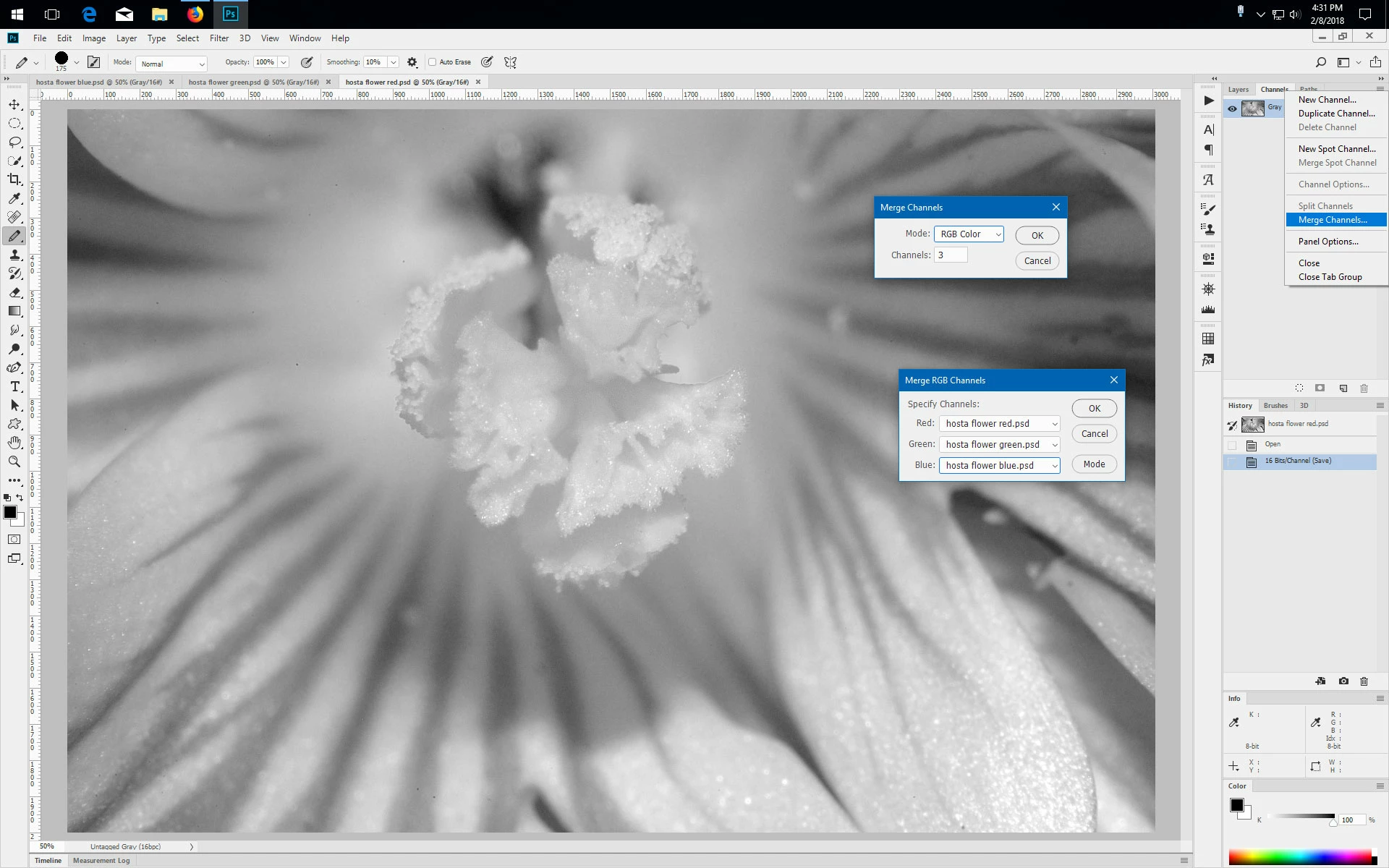
Task: Open the Mode RGB Color dropdown
Action: pyautogui.click(x=969, y=234)
